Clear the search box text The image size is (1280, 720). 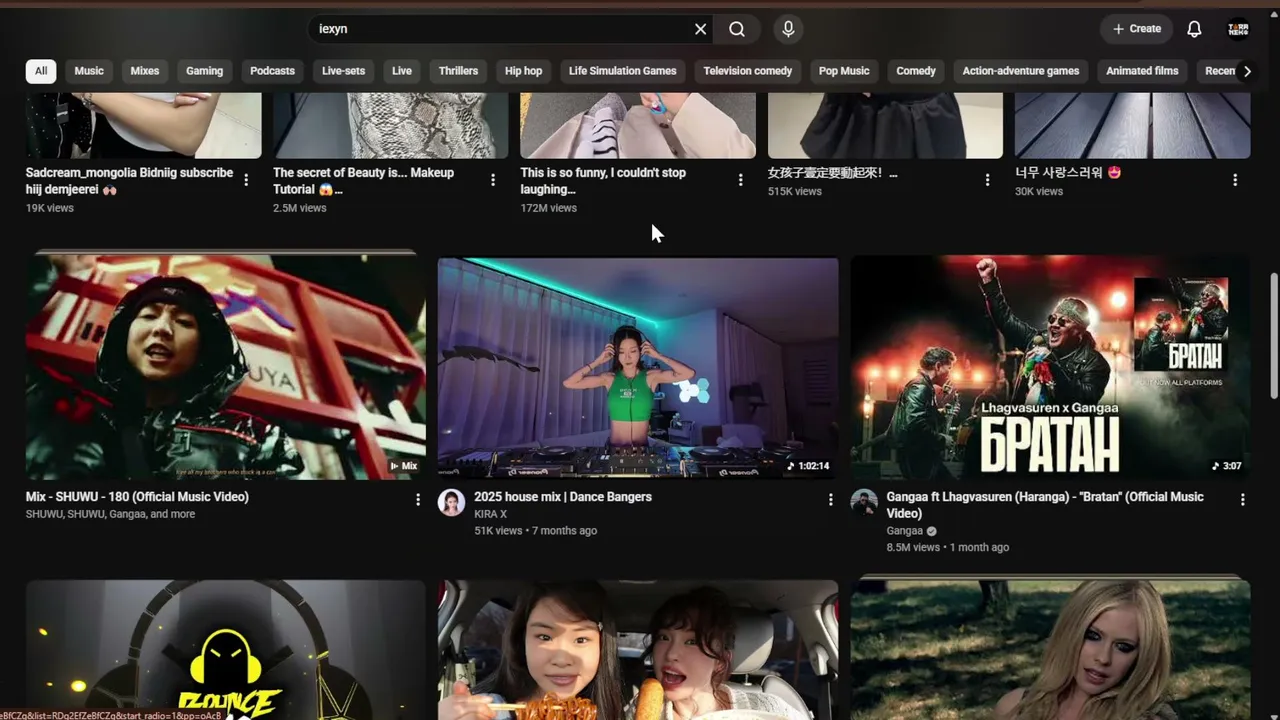click(x=700, y=29)
